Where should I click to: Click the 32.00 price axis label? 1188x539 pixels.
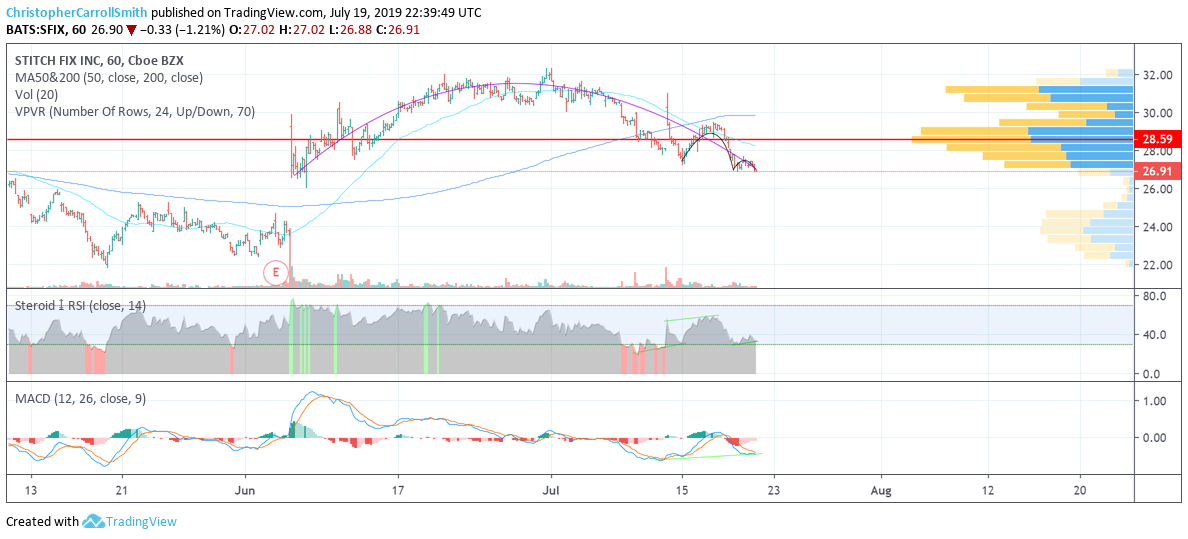coord(1156,76)
